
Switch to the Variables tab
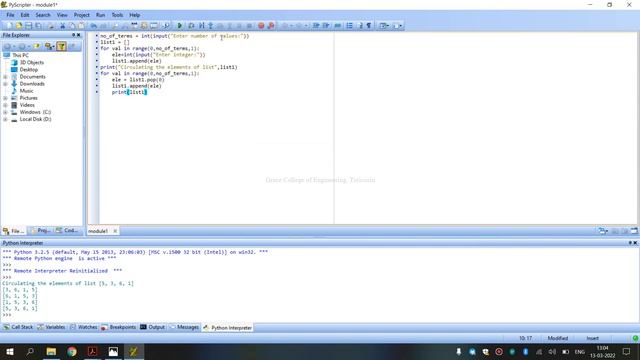[x=51, y=327]
